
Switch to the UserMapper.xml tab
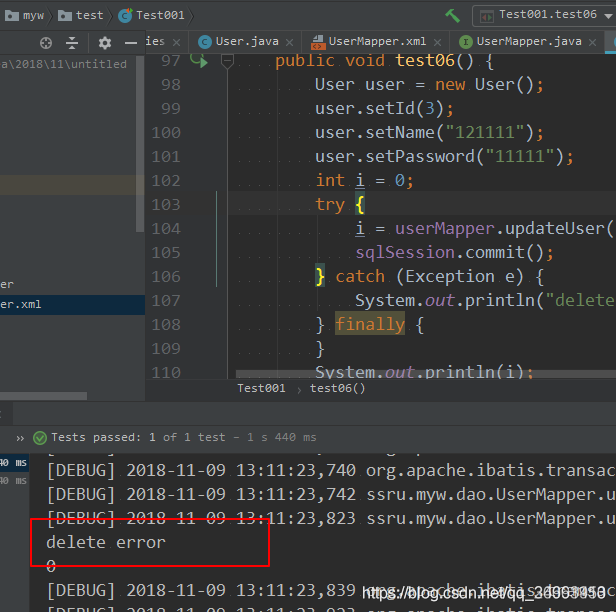pos(377,41)
